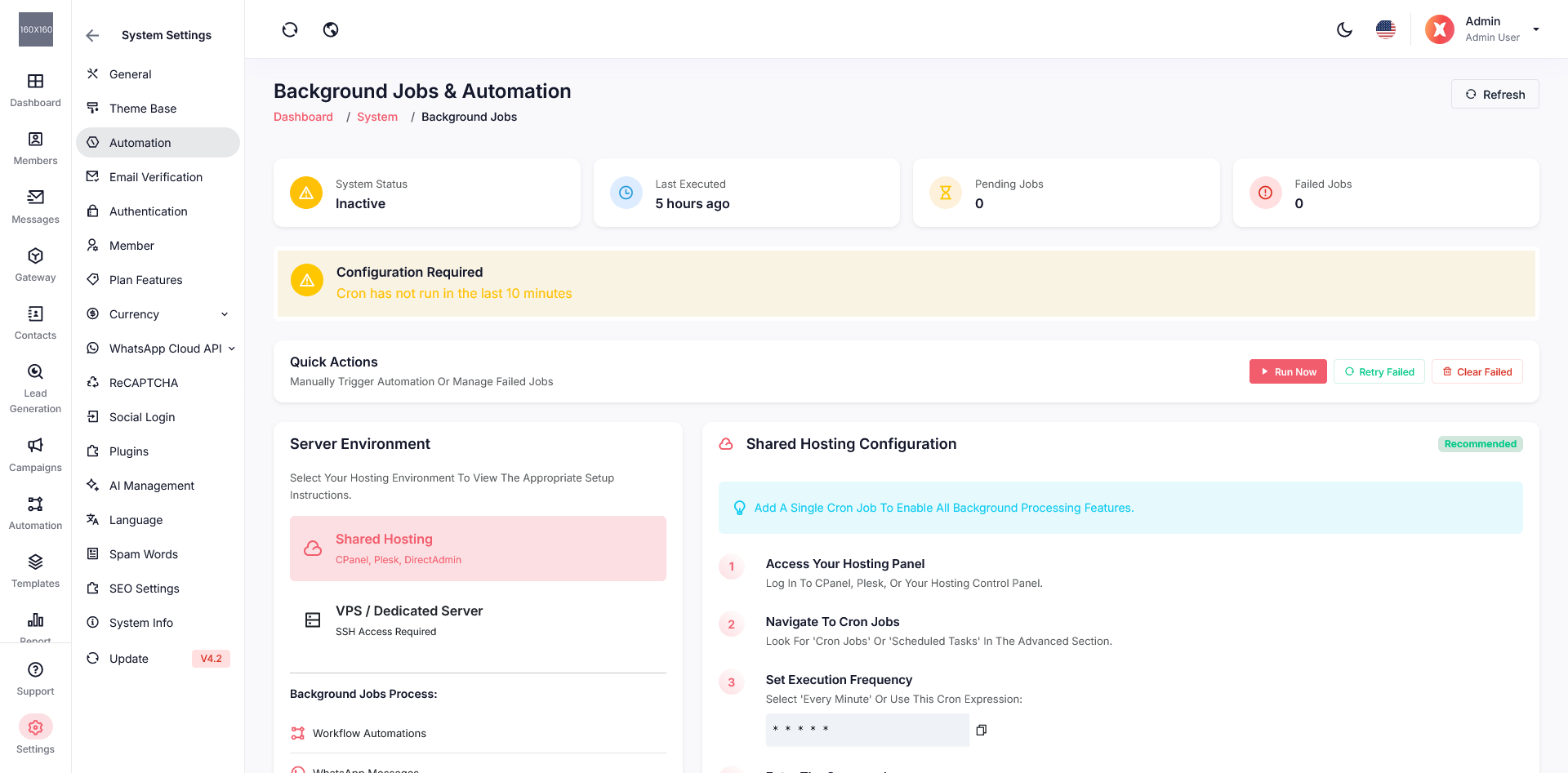This screenshot has width=1568, height=773.
Task: Select the Shared Hosting environment option
Action: [478, 549]
